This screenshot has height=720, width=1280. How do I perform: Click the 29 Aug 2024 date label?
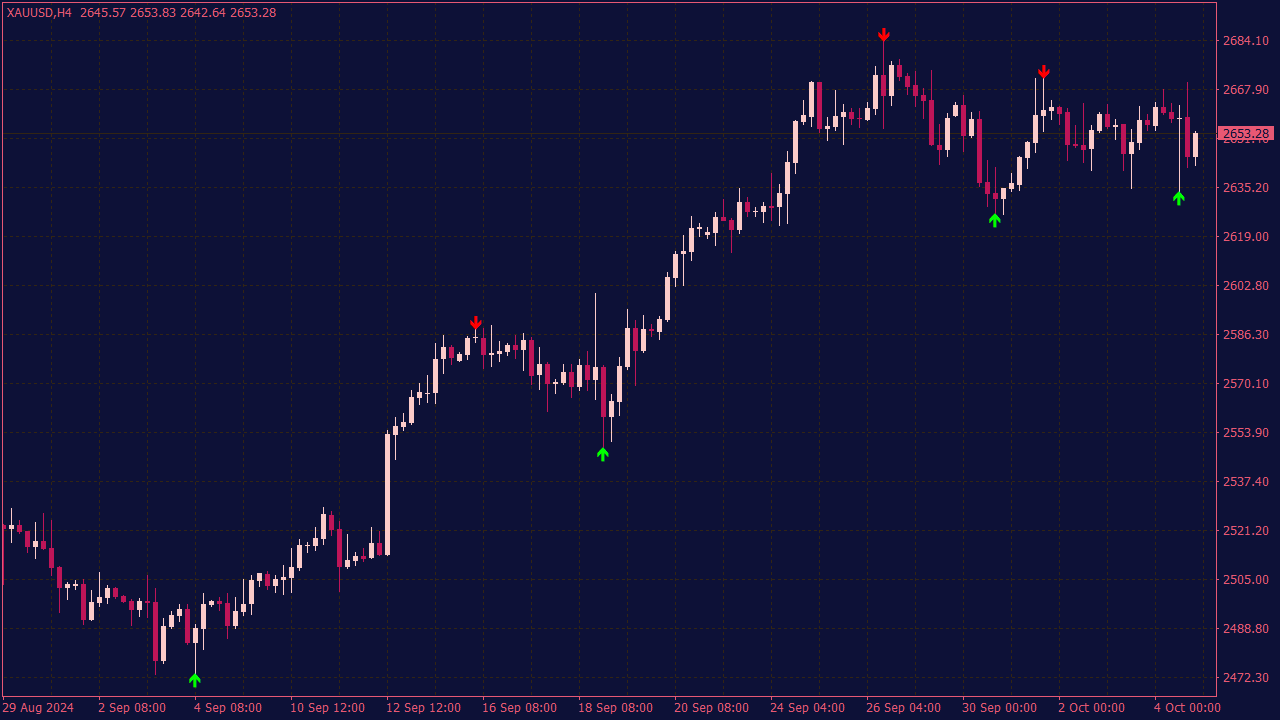[x=38, y=708]
